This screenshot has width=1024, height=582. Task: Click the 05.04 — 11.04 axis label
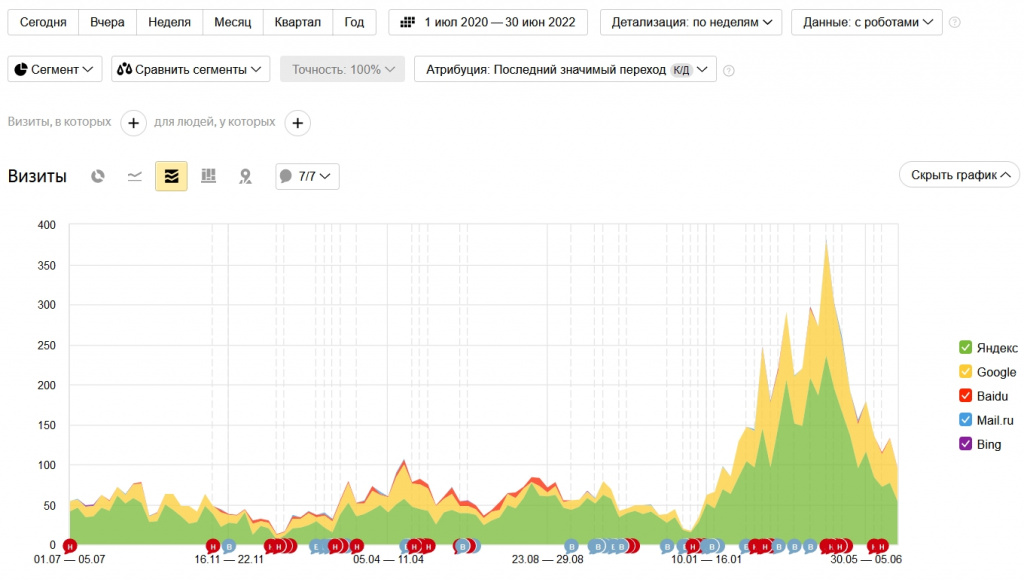(x=388, y=560)
